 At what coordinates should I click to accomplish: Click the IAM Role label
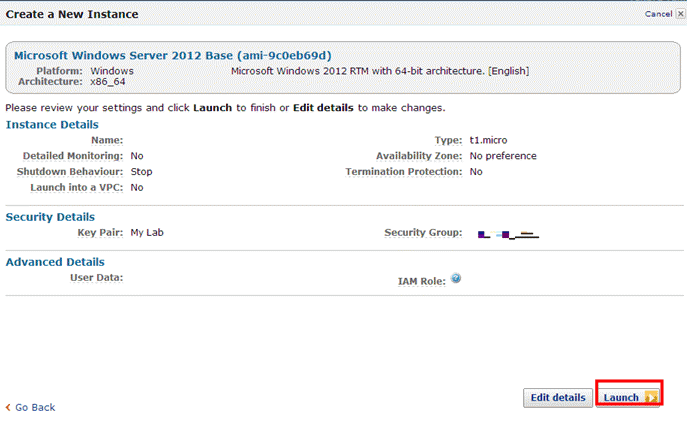click(421, 281)
